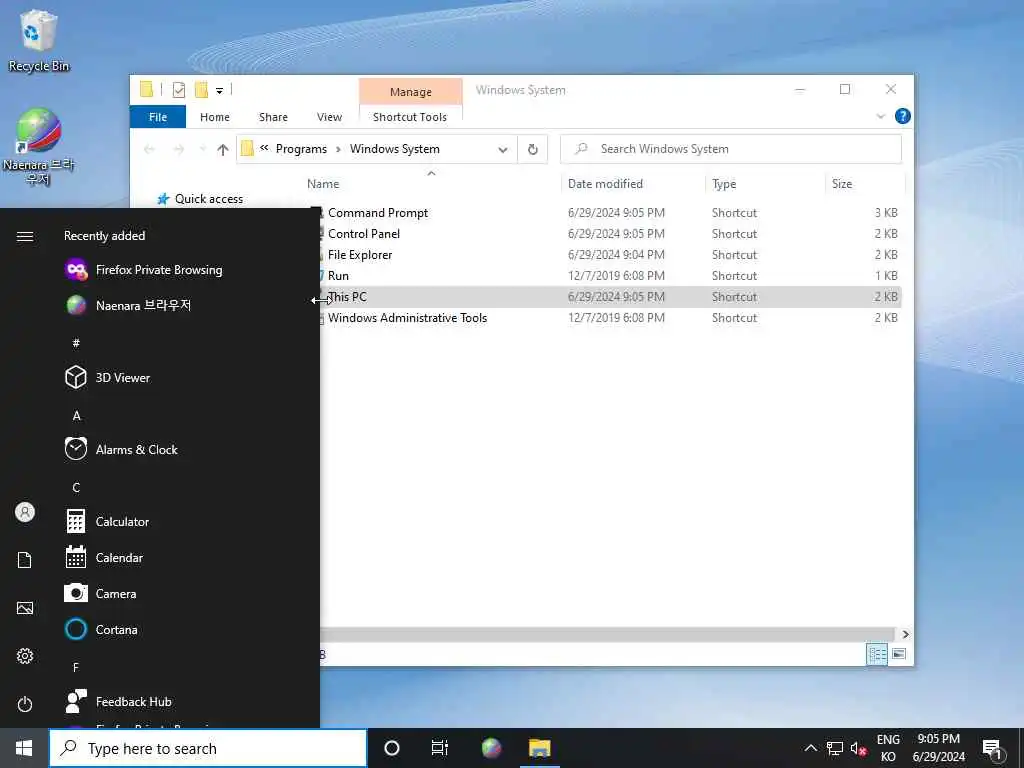Click Properties icon in quick access toolbar
Image resolution: width=1024 pixels, height=768 pixels.
(178, 90)
